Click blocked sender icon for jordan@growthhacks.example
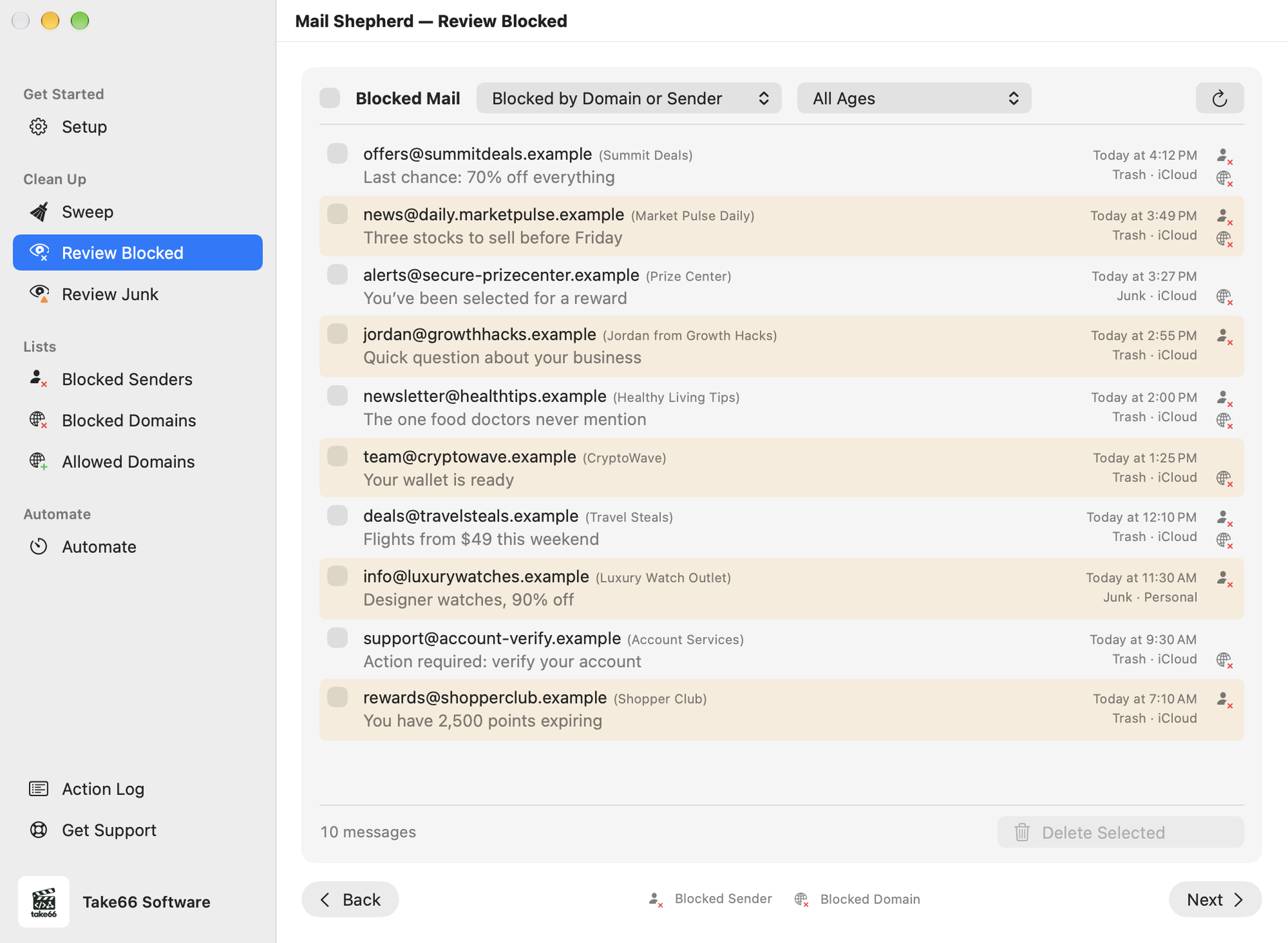 pos(1224,336)
